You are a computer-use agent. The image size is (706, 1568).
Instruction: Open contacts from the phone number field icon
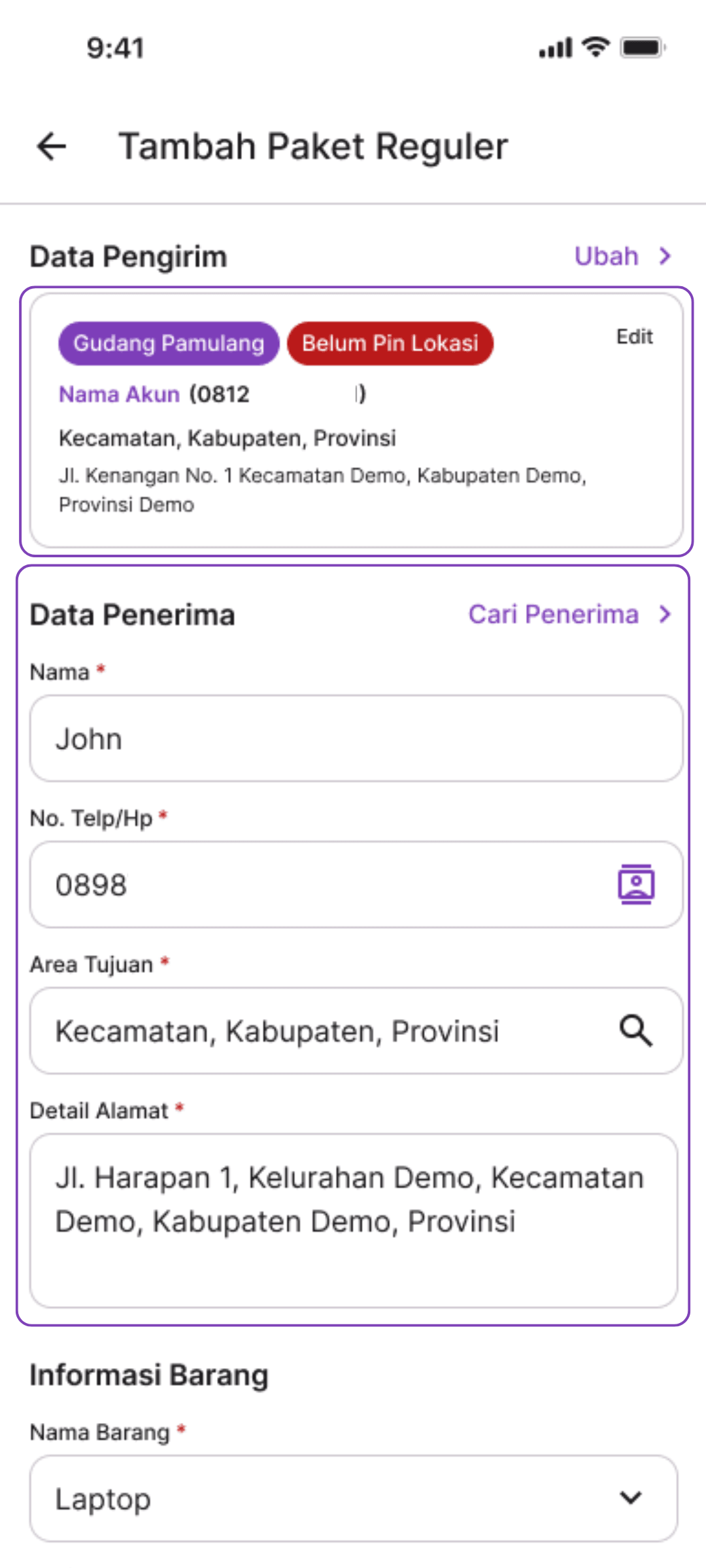click(636, 885)
